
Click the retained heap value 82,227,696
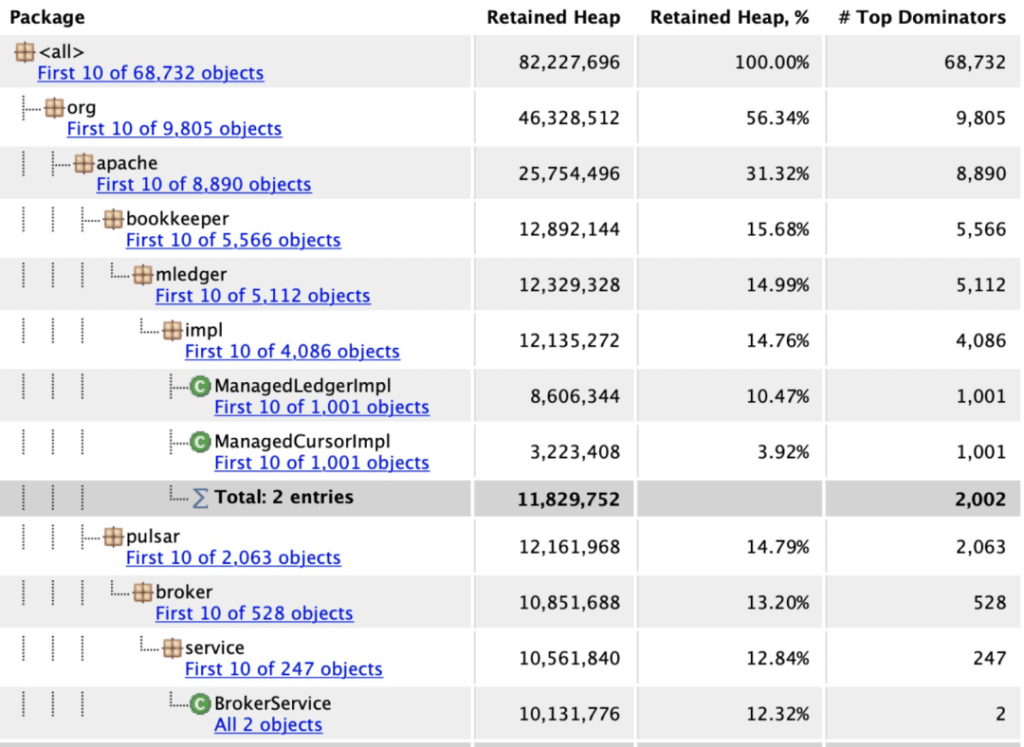(569, 62)
